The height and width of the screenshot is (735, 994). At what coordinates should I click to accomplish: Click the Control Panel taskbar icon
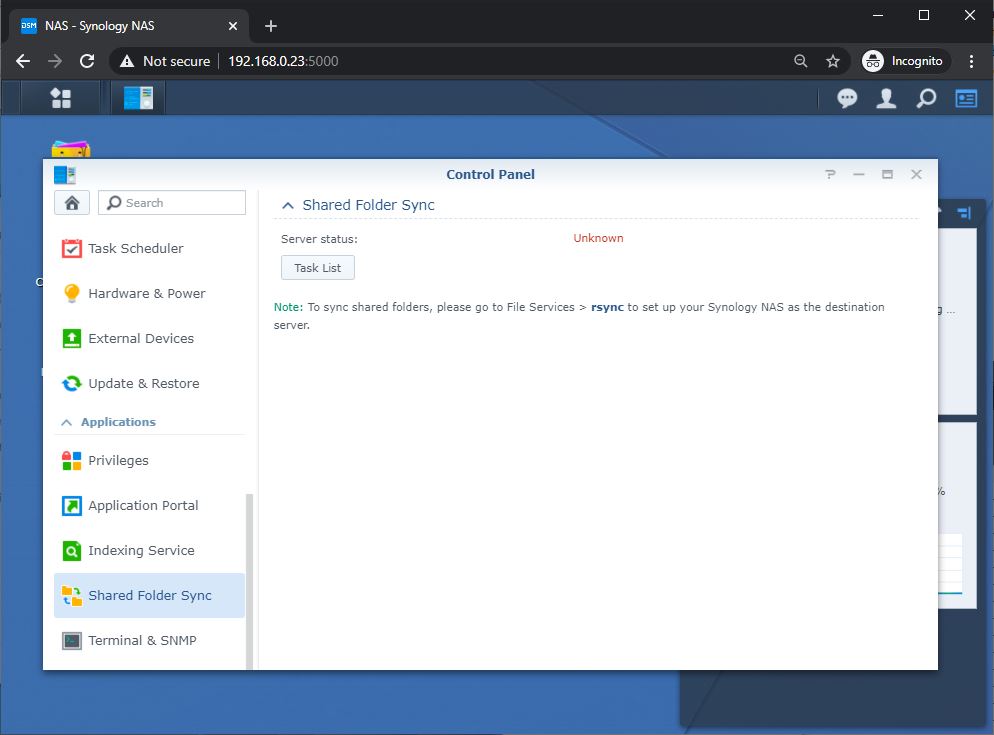(x=138, y=98)
